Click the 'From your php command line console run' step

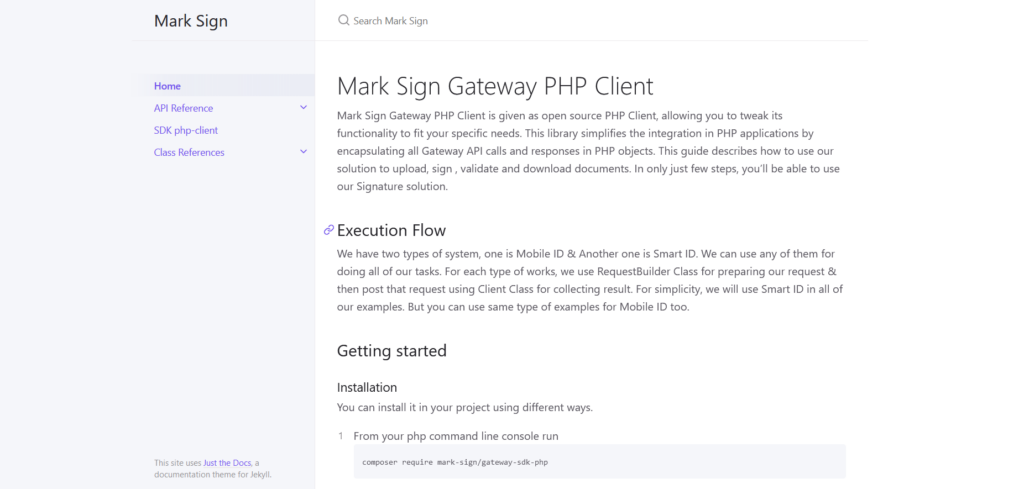click(x=456, y=435)
